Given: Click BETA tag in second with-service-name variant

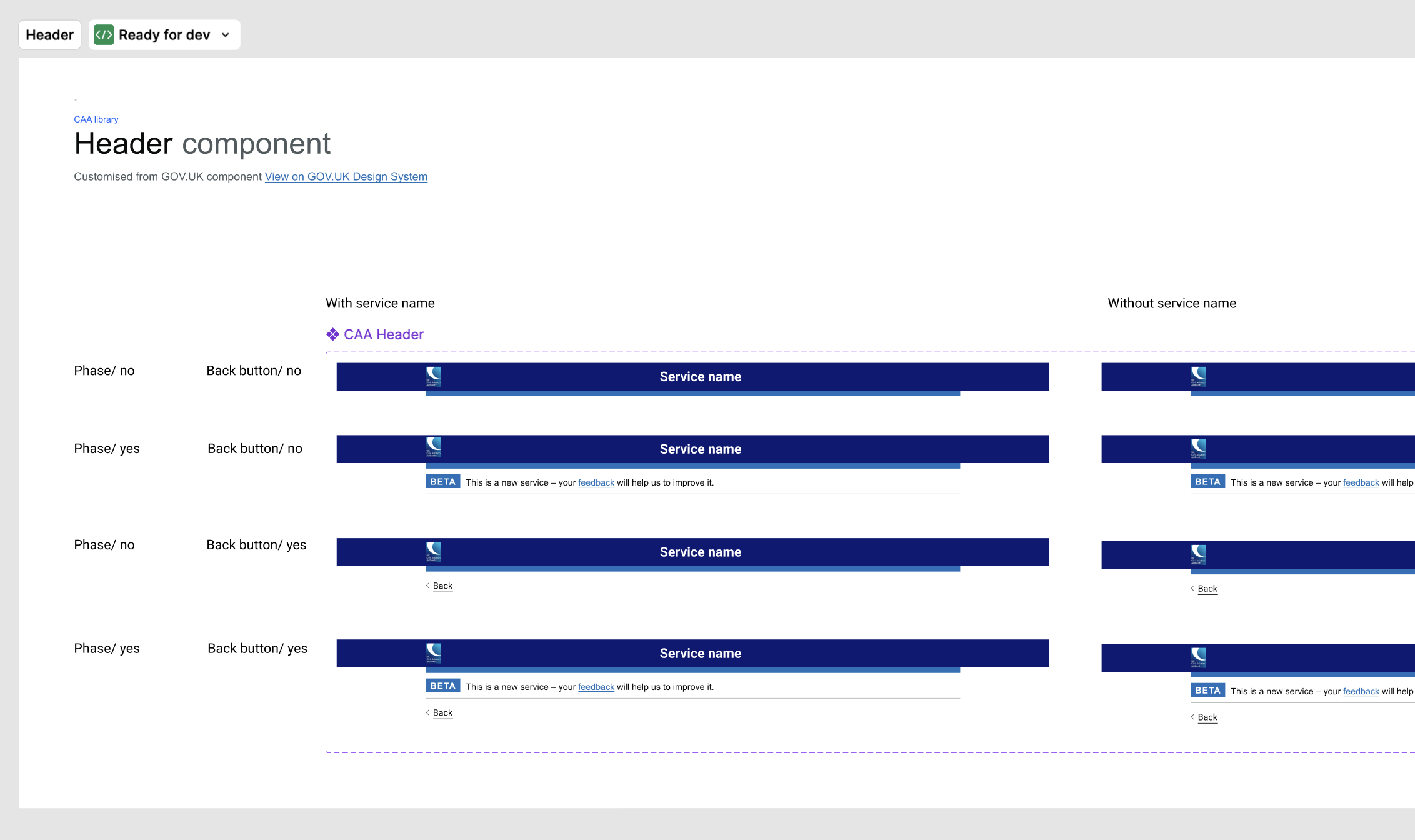Looking at the screenshot, I should [x=442, y=482].
